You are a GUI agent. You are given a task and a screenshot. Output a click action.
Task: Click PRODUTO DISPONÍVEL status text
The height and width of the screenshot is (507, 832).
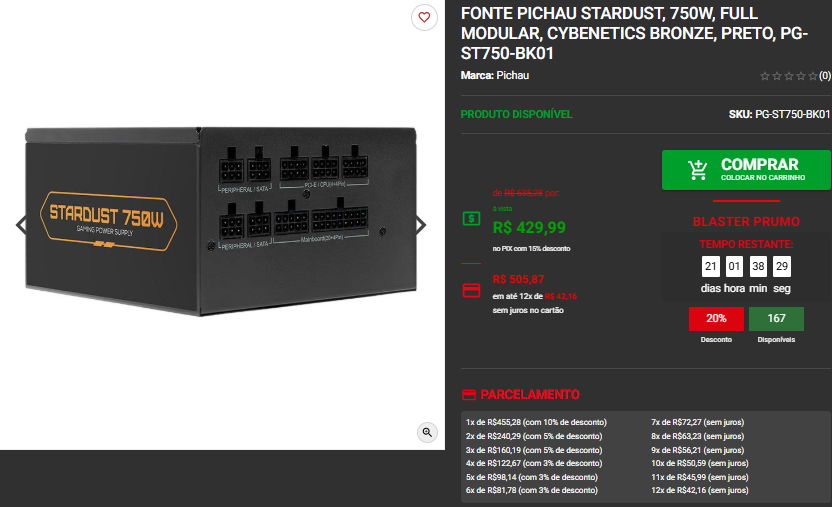coord(516,114)
